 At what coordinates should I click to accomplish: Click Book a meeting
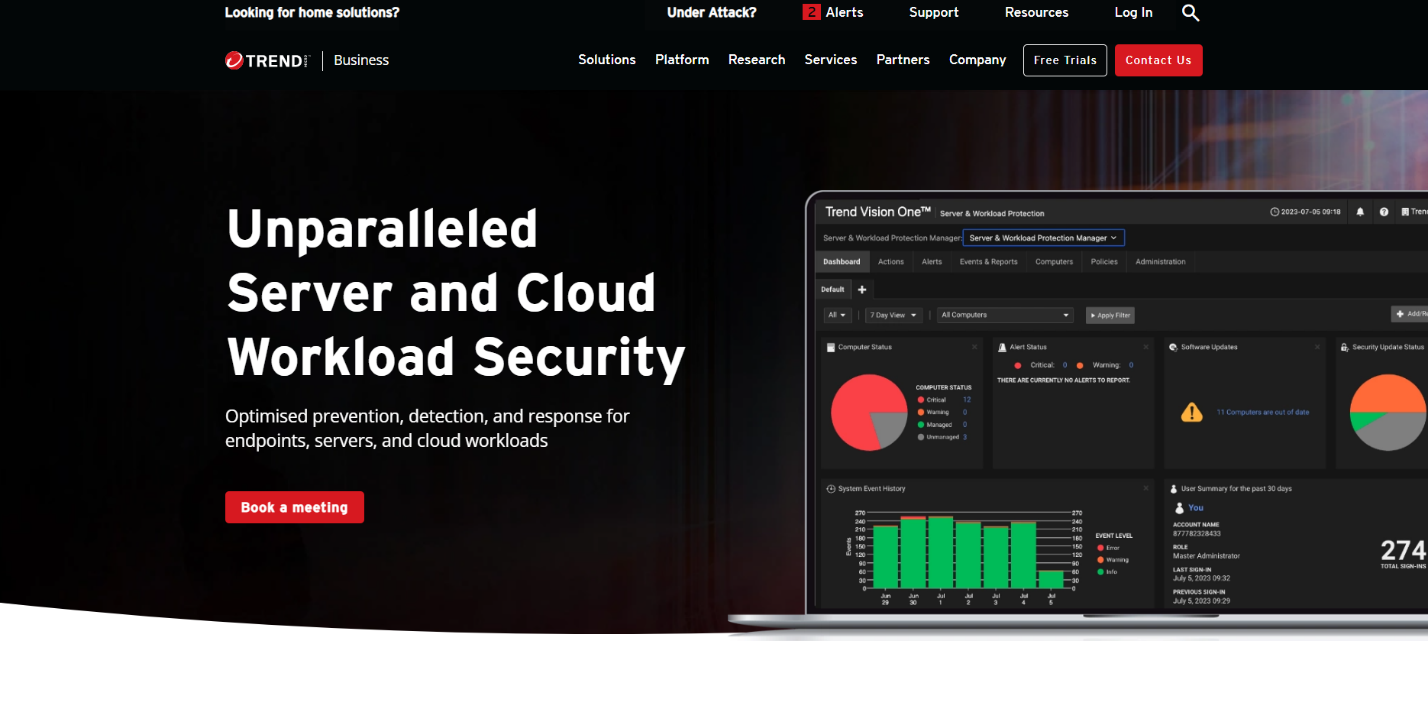pos(294,507)
